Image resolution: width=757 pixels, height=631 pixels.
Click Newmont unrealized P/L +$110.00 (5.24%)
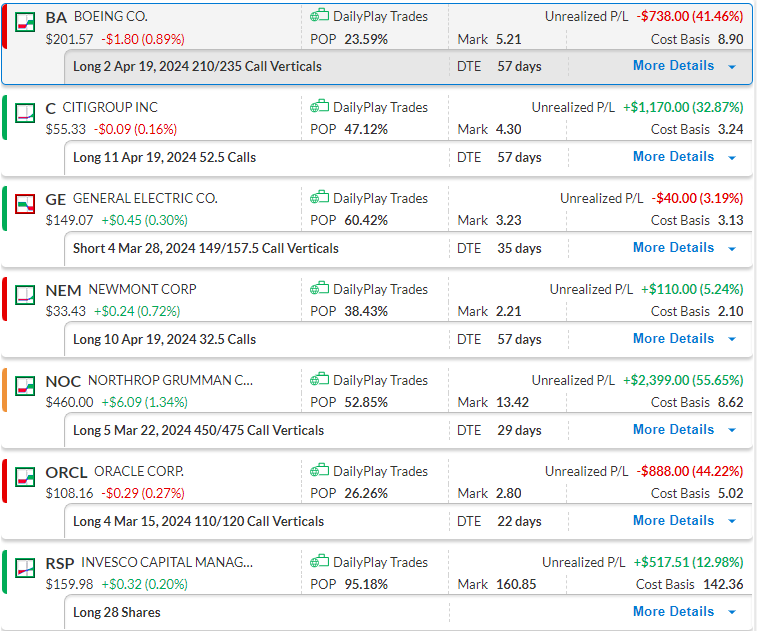click(692, 289)
